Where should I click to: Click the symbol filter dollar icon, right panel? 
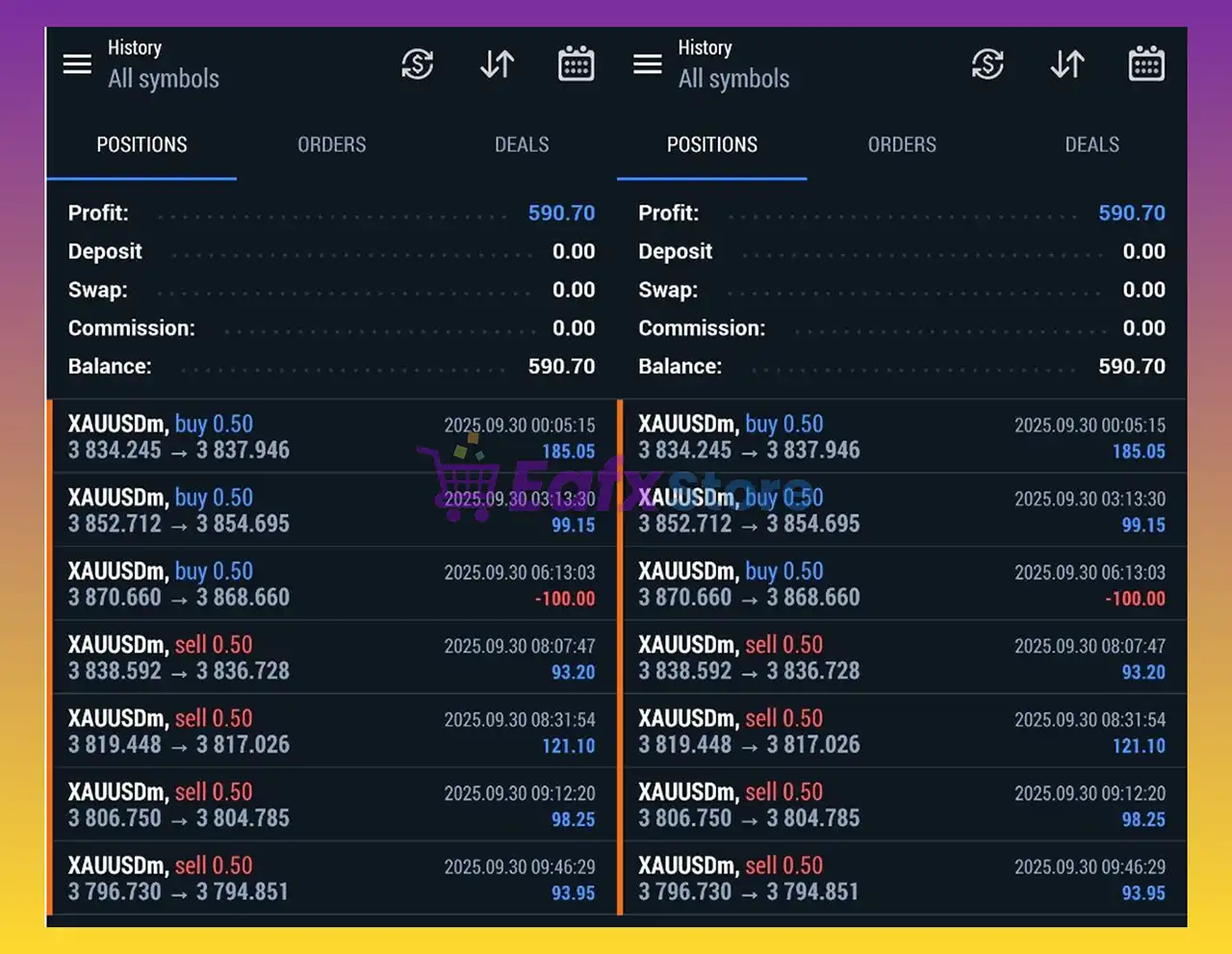pos(988,64)
